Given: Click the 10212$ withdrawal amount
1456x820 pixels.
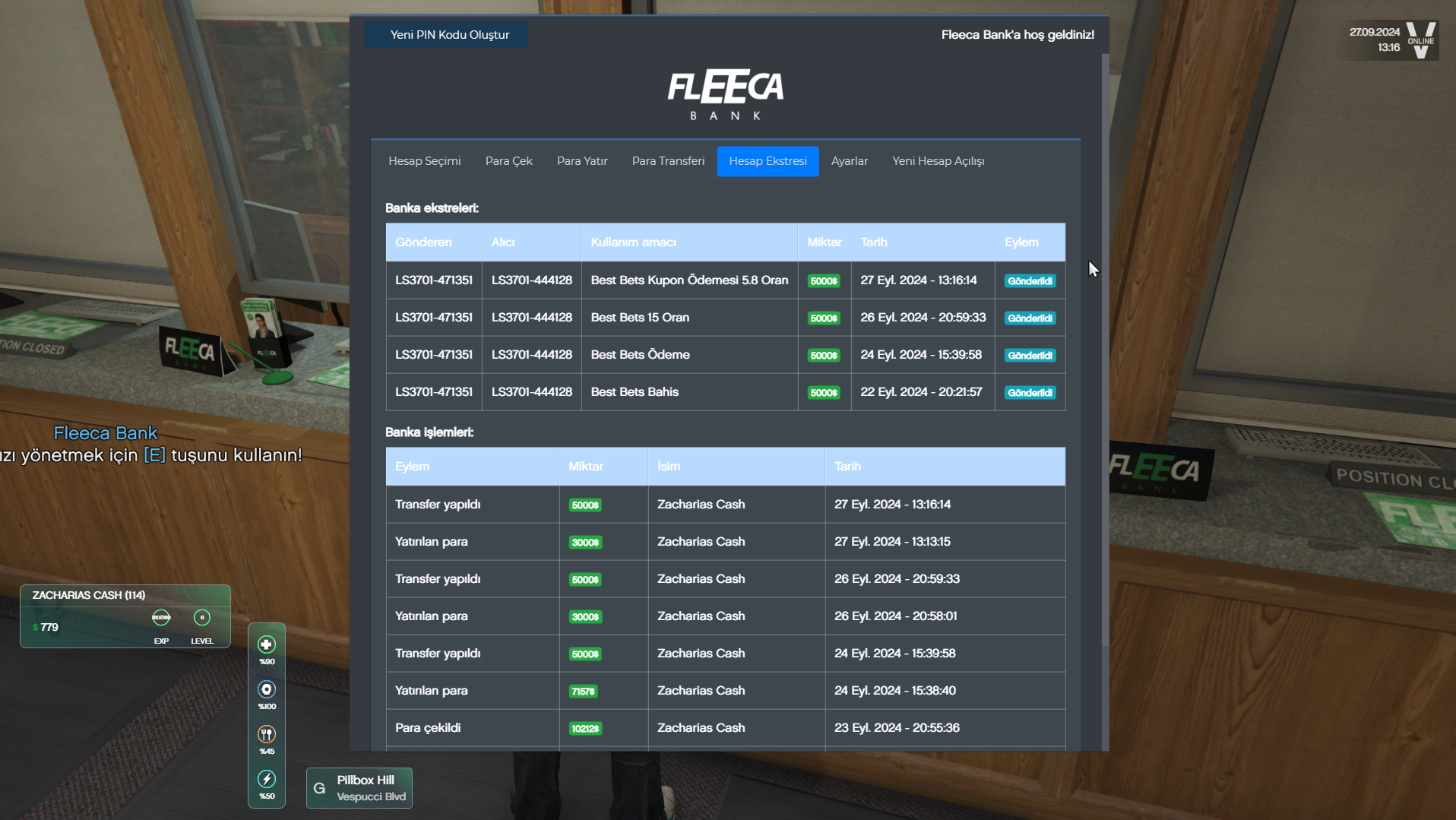Looking at the screenshot, I should (x=585, y=729).
